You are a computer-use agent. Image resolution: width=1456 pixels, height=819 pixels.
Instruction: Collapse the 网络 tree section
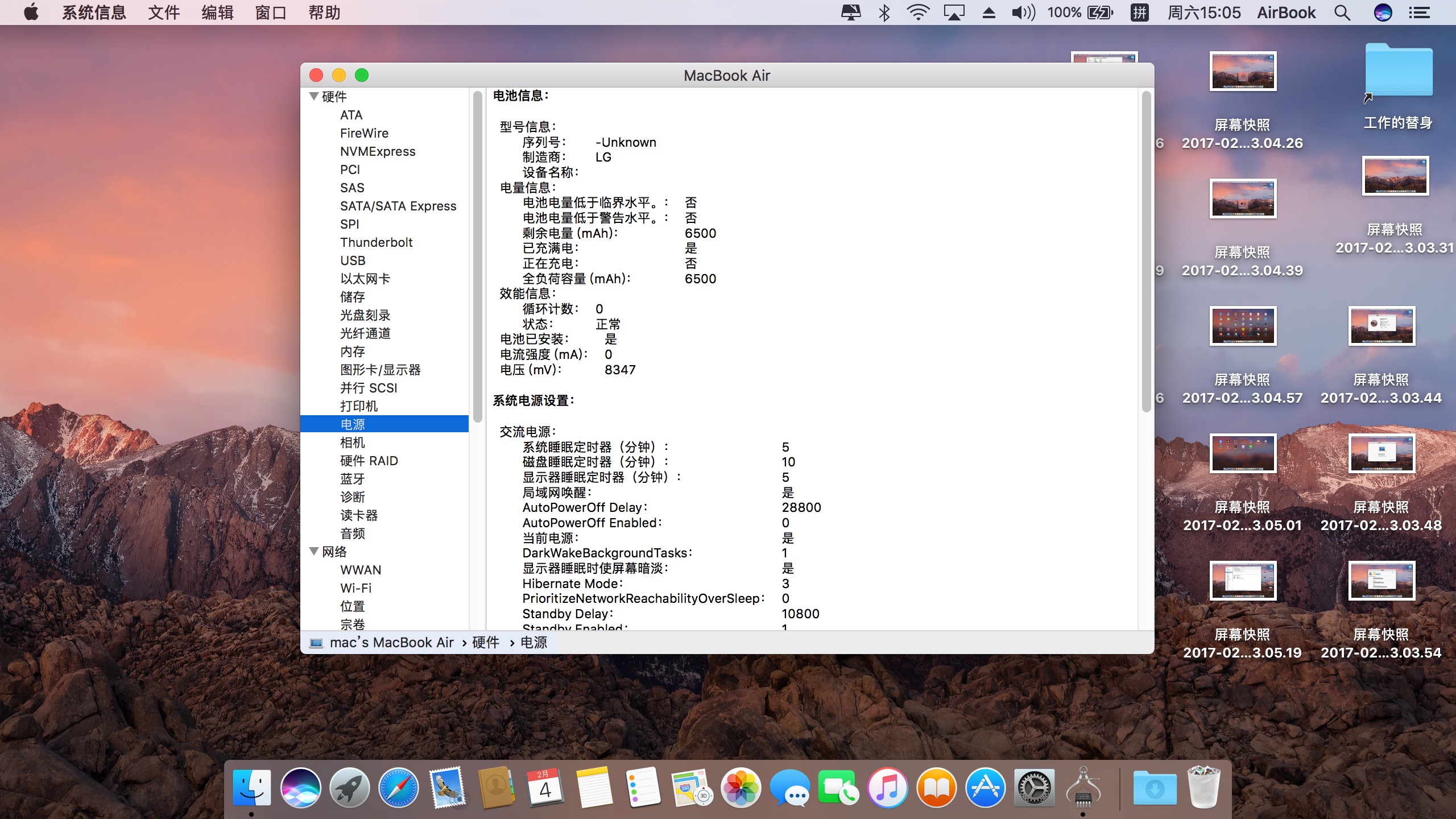coord(313,551)
